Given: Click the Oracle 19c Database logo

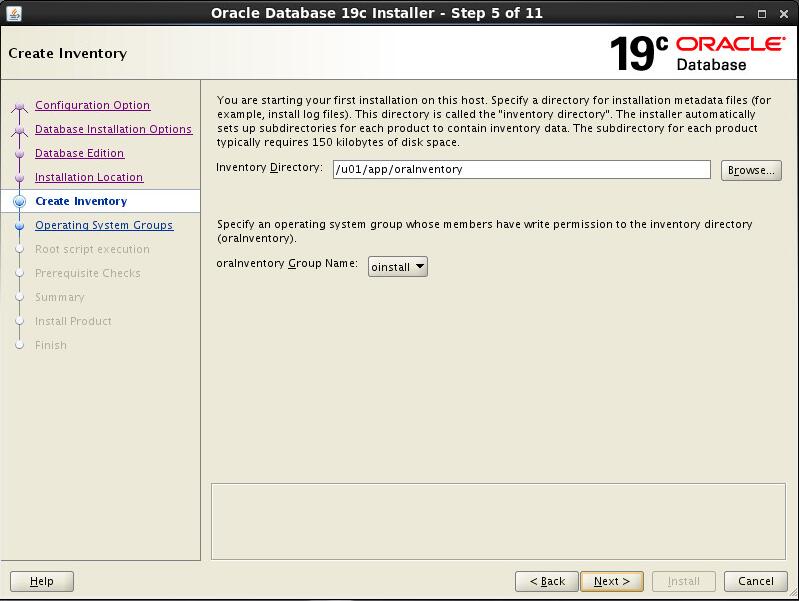Looking at the screenshot, I should pyautogui.click(x=698, y=53).
